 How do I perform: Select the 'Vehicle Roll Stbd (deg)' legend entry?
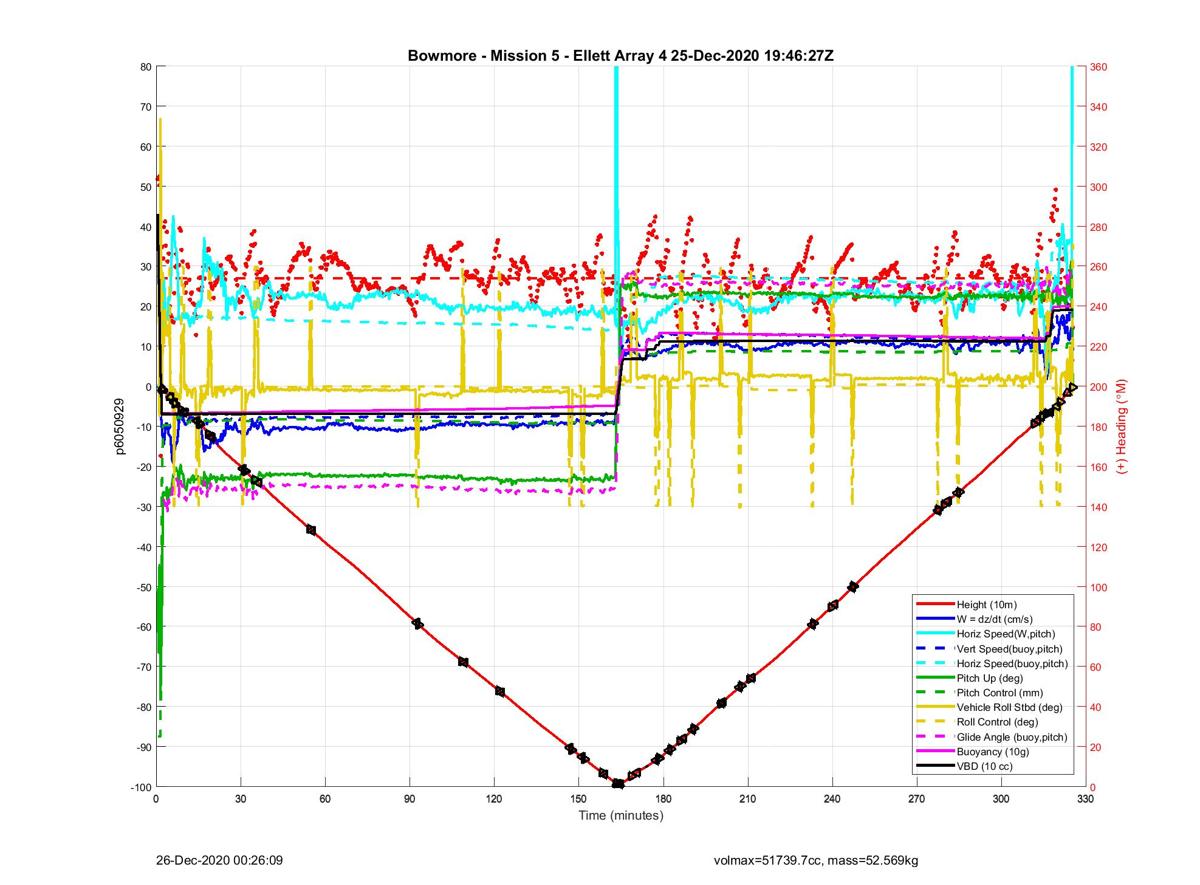(1009, 707)
